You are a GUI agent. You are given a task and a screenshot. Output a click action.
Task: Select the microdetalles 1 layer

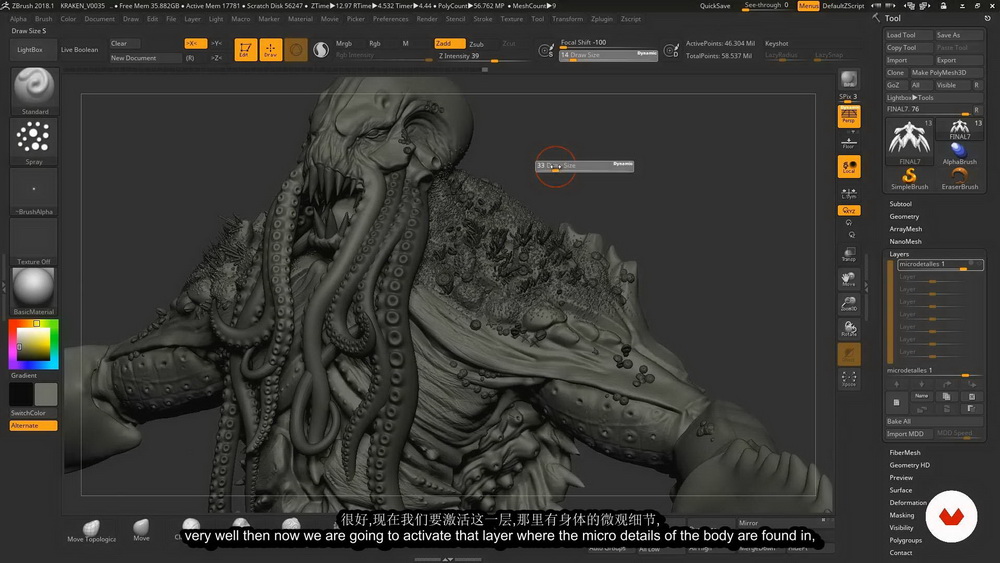pos(940,265)
